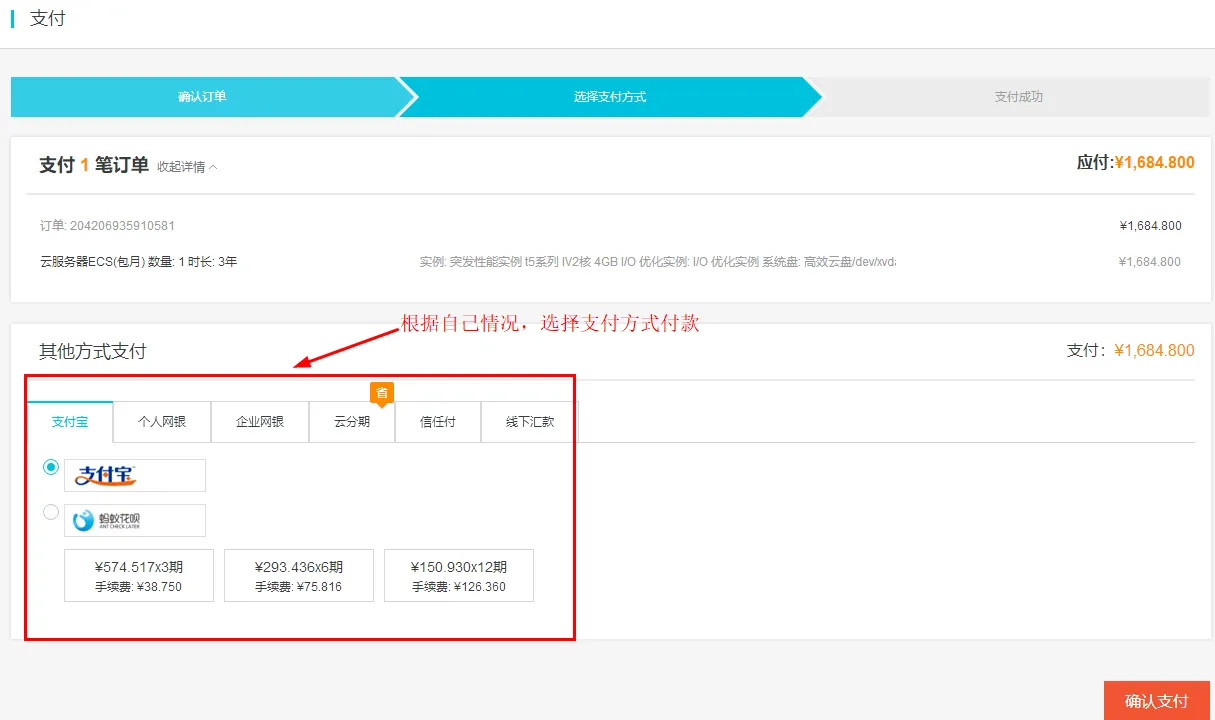Select the Alipay radio button

[51, 466]
